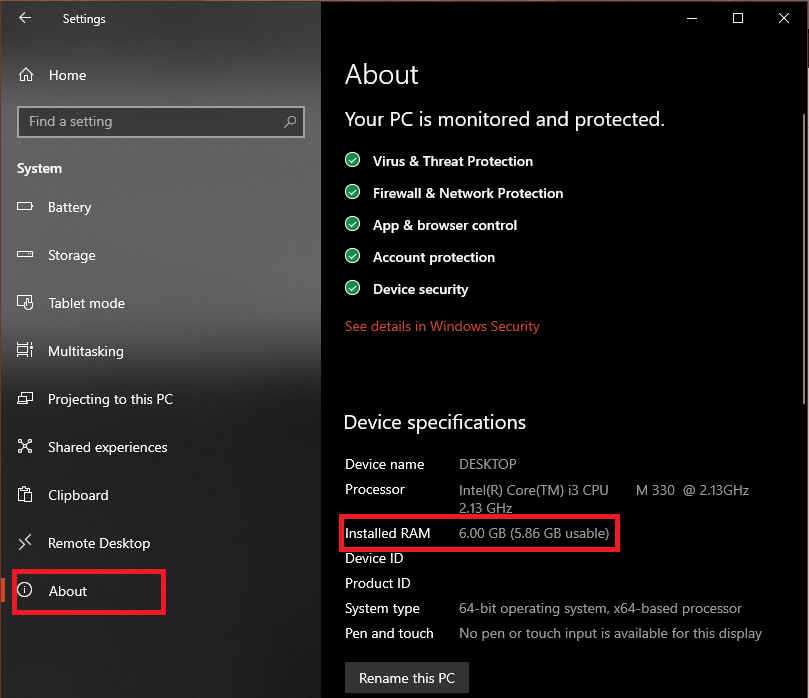809x698 pixels.
Task: Click the Device security status checkmark
Action: 352,289
